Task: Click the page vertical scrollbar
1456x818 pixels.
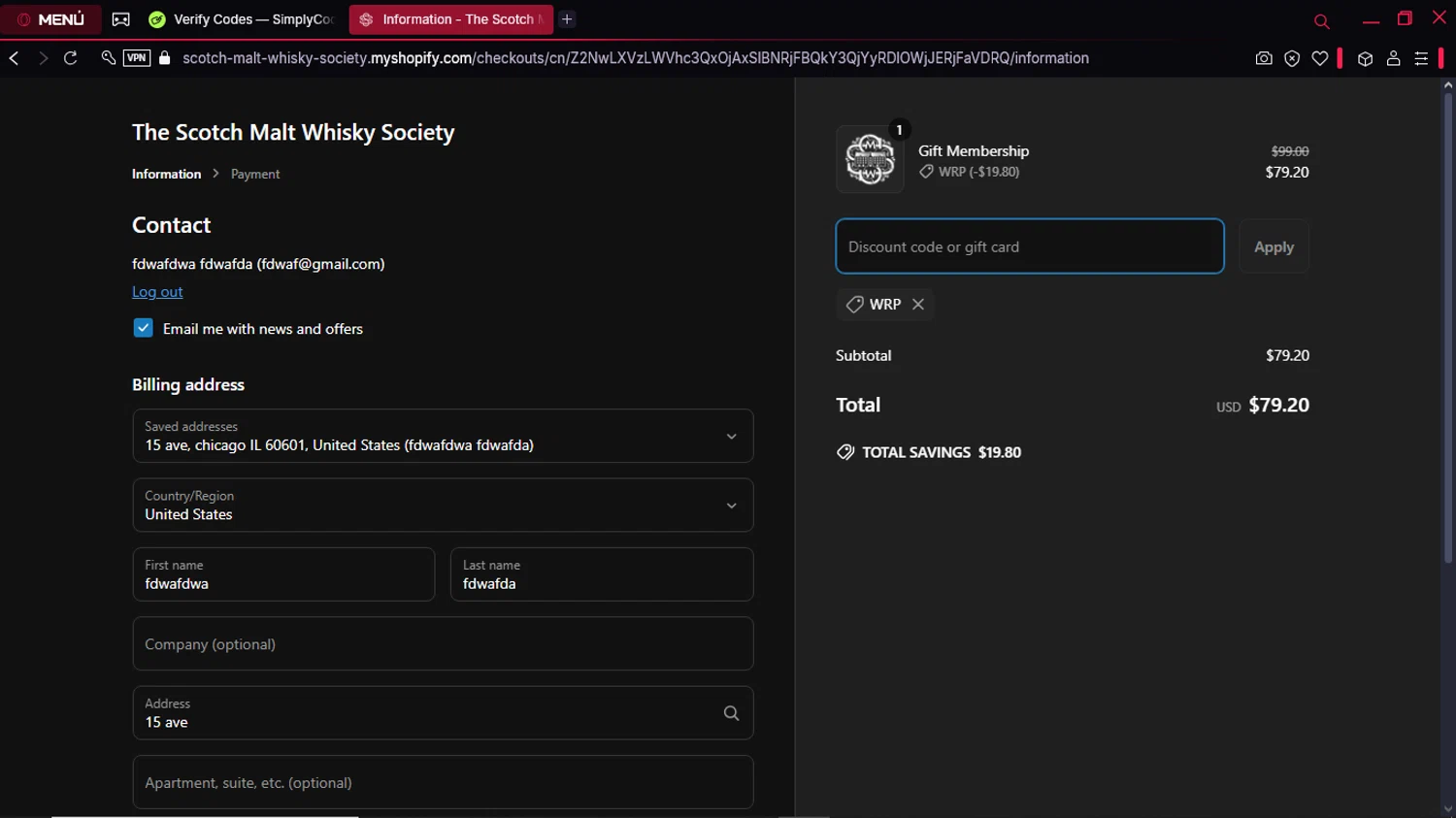Action: pyautogui.click(x=1448, y=328)
